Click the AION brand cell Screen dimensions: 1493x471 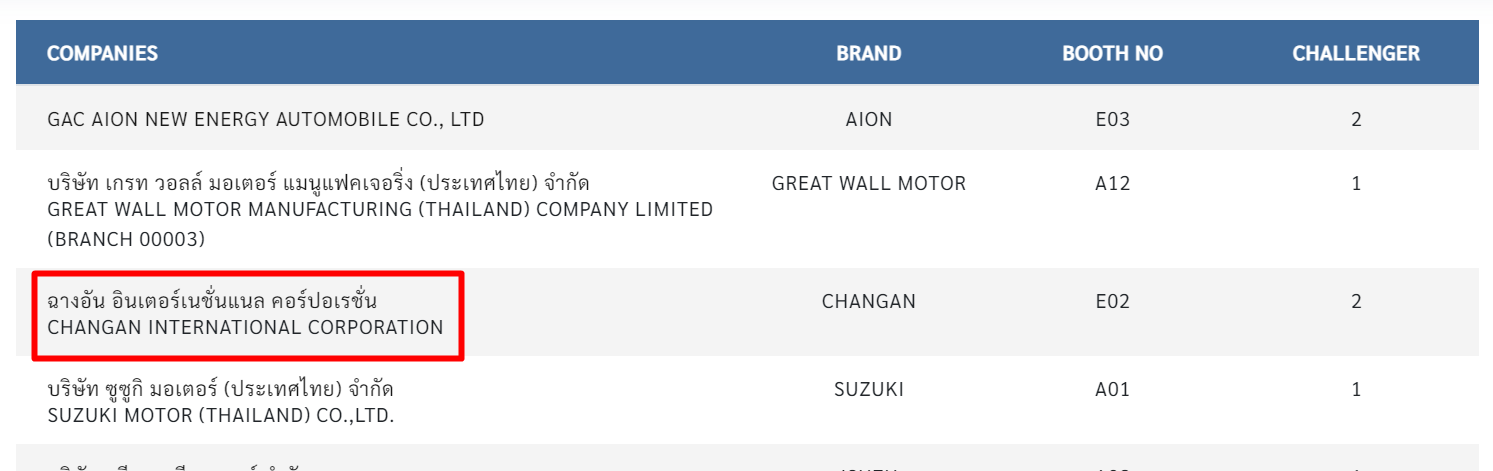click(869, 120)
